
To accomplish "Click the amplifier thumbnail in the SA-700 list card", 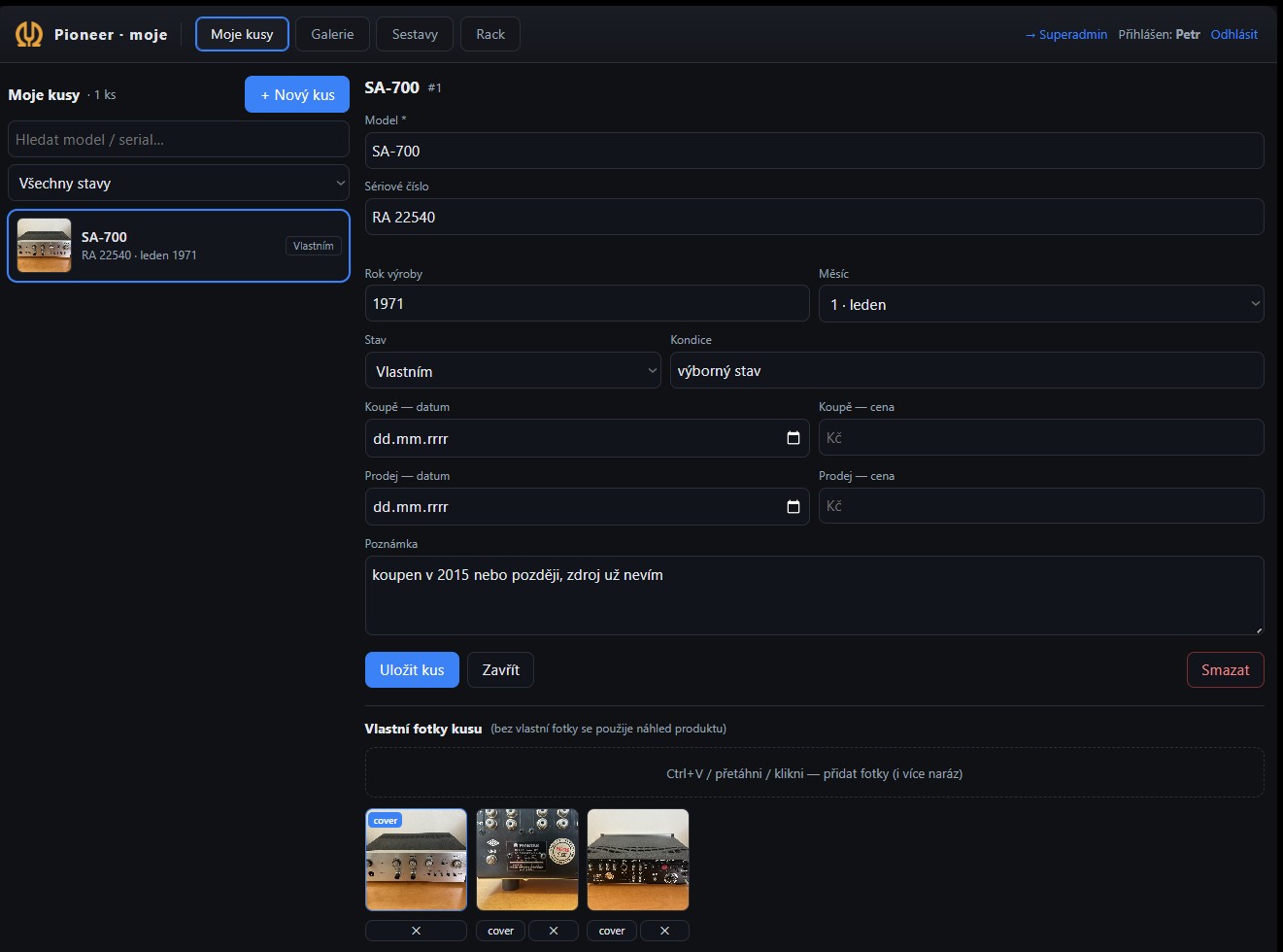I will [x=45, y=245].
